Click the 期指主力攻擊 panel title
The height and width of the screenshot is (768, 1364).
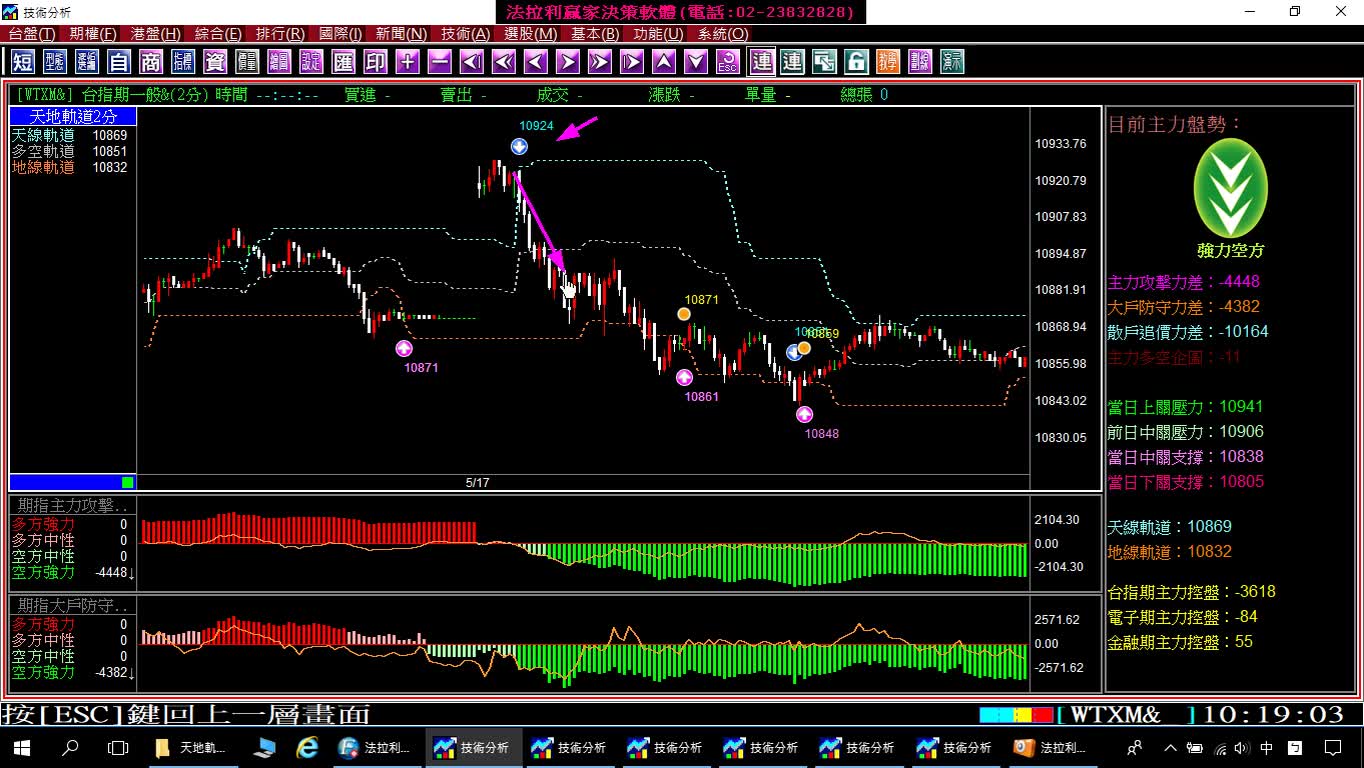(x=73, y=506)
